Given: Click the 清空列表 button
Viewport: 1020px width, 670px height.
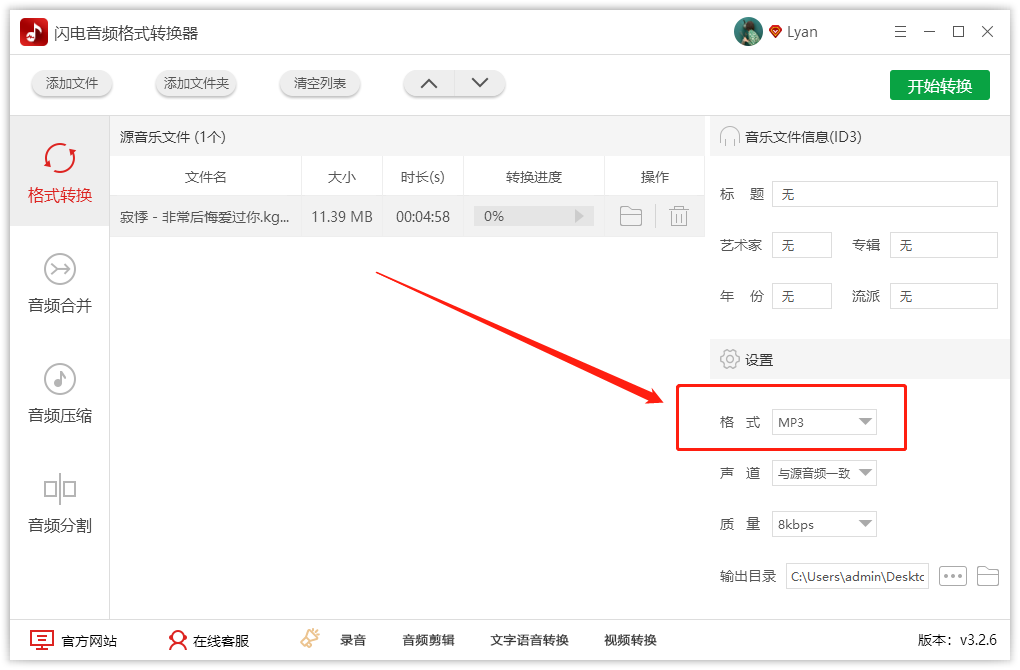Looking at the screenshot, I should pyautogui.click(x=319, y=83).
